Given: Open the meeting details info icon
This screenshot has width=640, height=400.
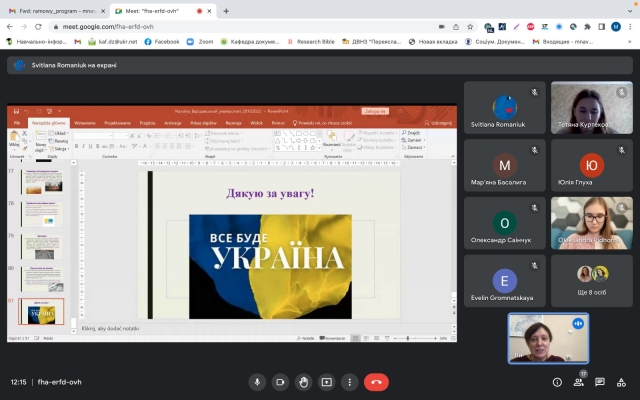Looking at the screenshot, I should pyautogui.click(x=557, y=382).
